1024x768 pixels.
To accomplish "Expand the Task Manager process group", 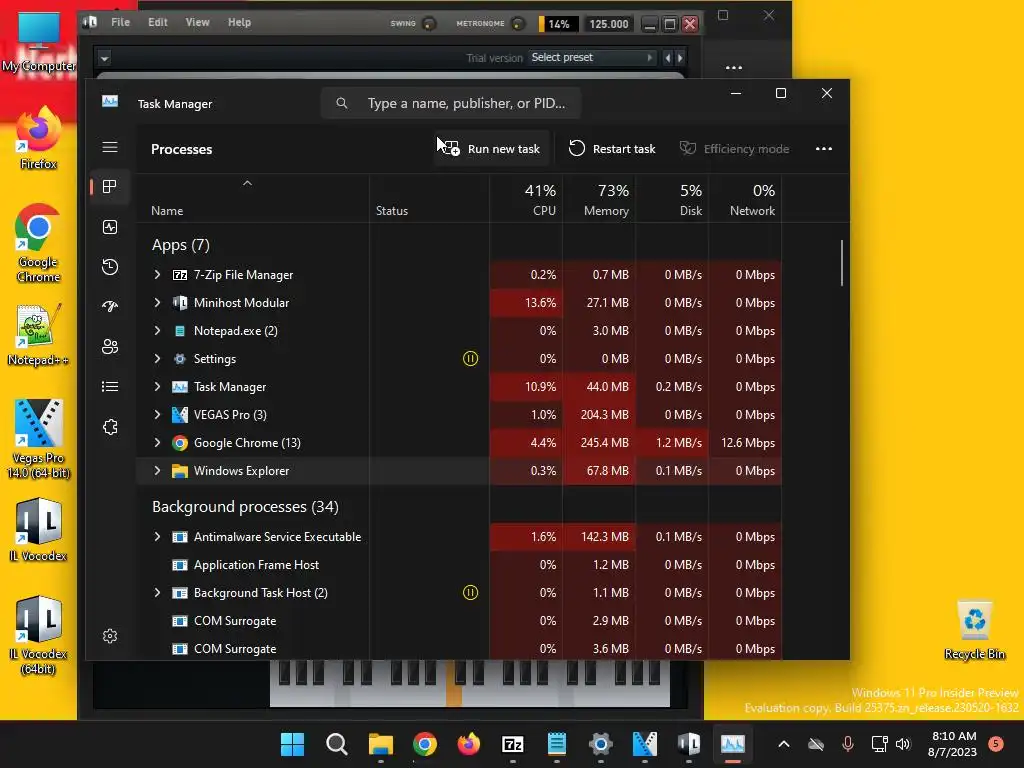I will click(x=157, y=387).
